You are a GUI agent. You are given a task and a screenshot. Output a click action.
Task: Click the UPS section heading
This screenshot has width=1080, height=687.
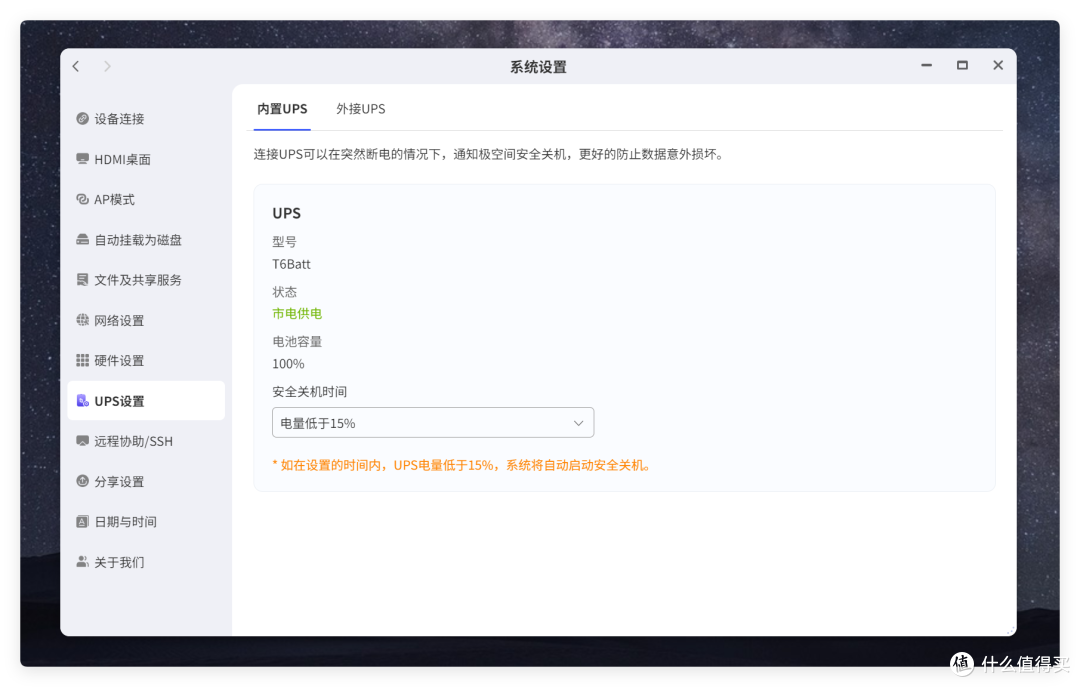coord(287,213)
